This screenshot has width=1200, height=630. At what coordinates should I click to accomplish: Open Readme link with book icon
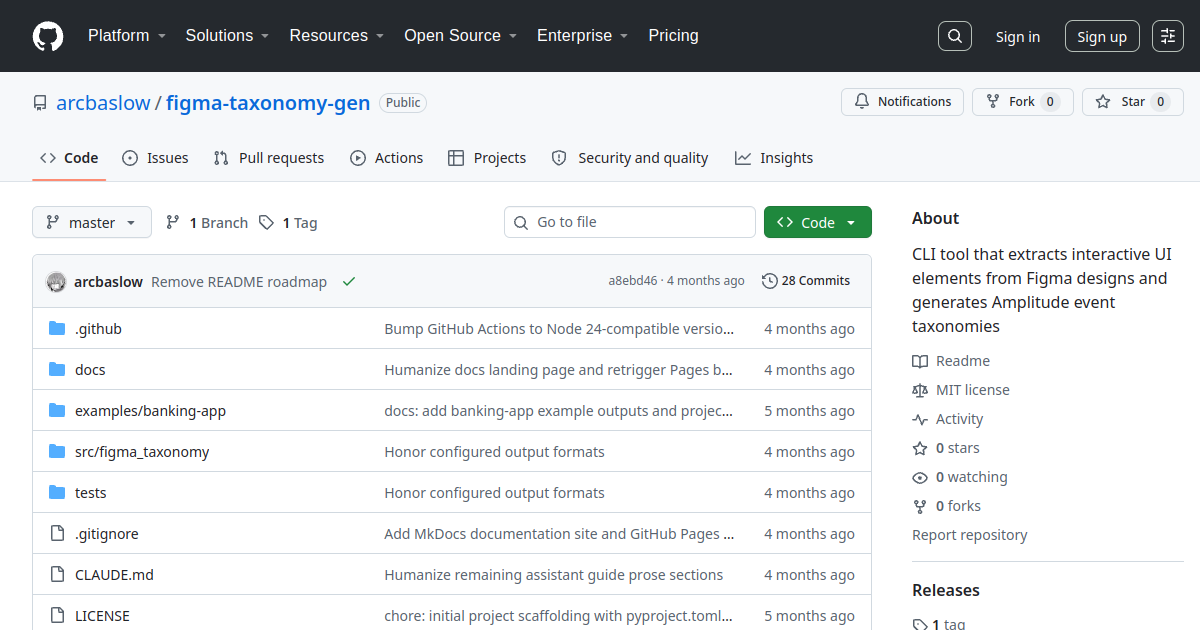(x=951, y=361)
